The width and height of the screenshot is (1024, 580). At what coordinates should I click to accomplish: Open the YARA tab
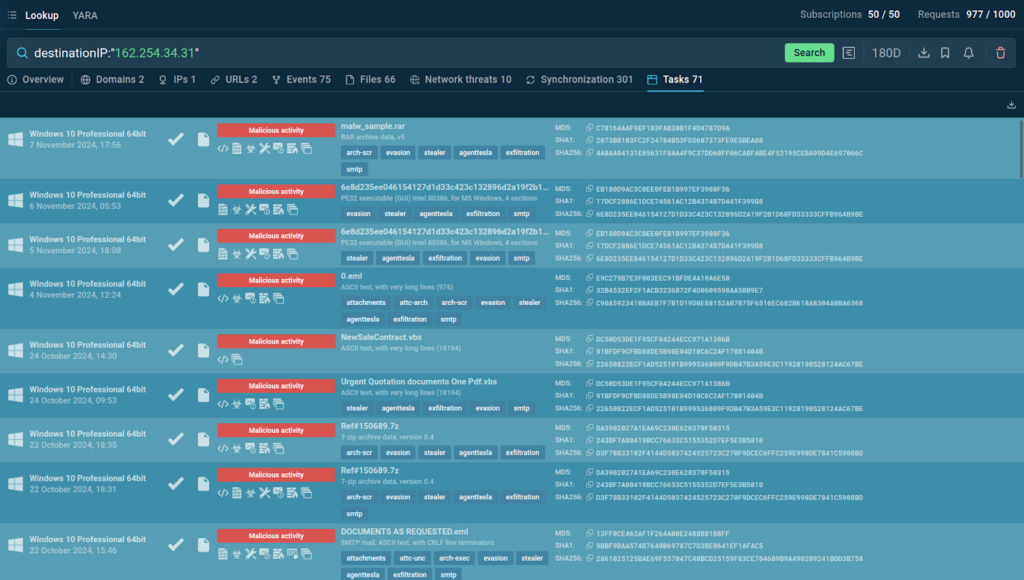[x=85, y=15]
